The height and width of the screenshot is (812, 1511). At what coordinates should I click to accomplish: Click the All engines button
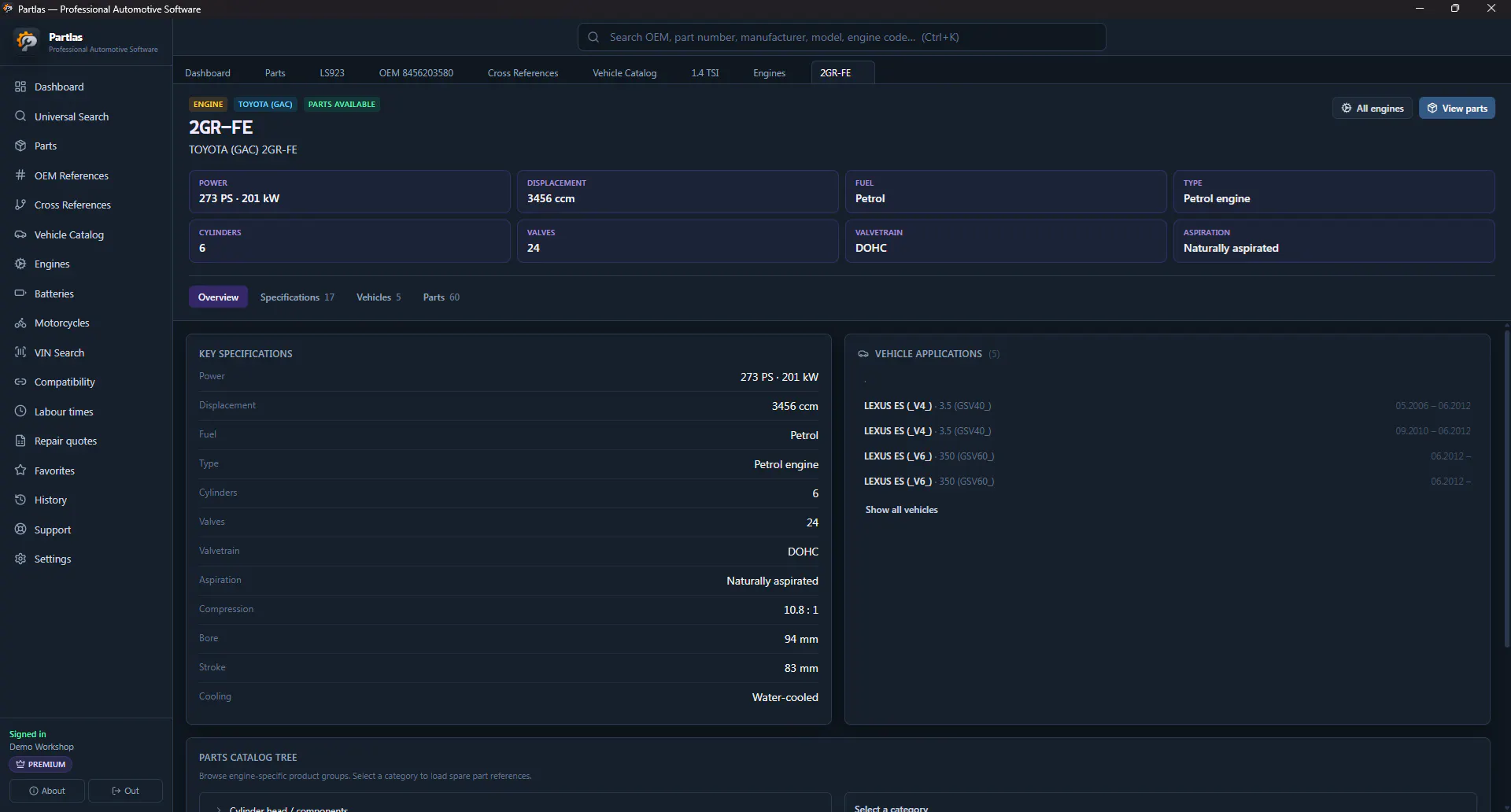(x=1372, y=108)
